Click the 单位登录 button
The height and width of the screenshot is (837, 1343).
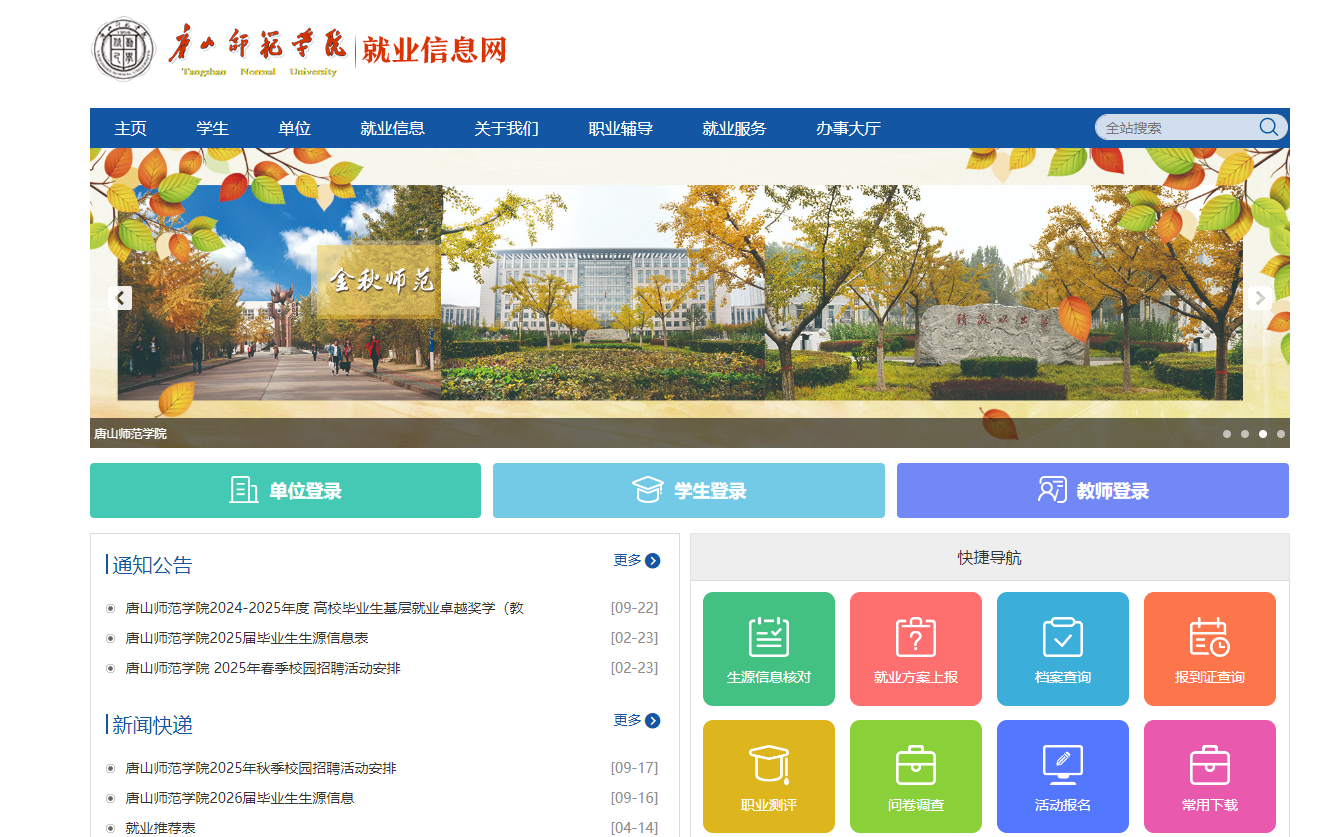coord(285,490)
